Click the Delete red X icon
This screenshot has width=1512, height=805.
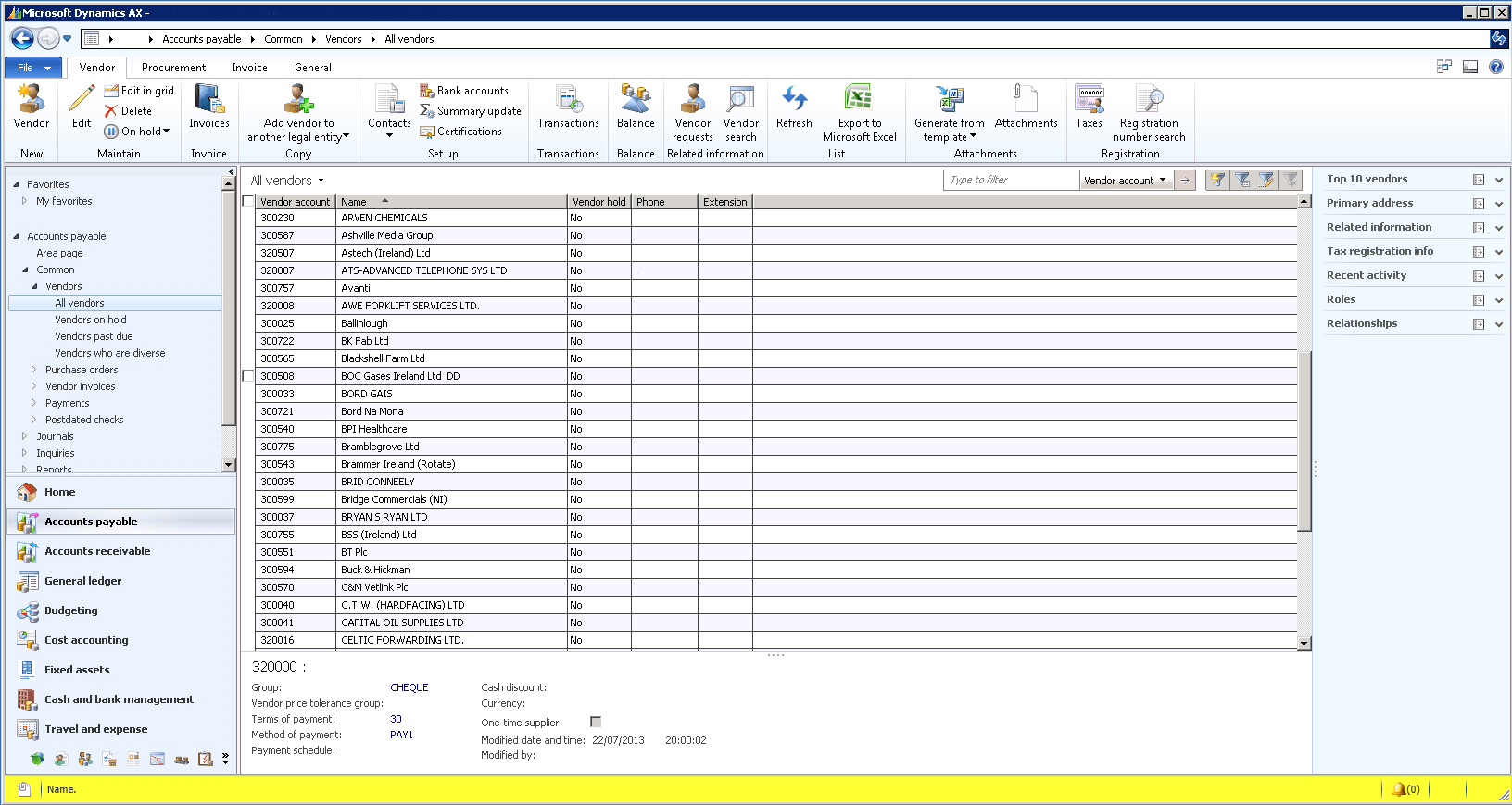point(110,110)
